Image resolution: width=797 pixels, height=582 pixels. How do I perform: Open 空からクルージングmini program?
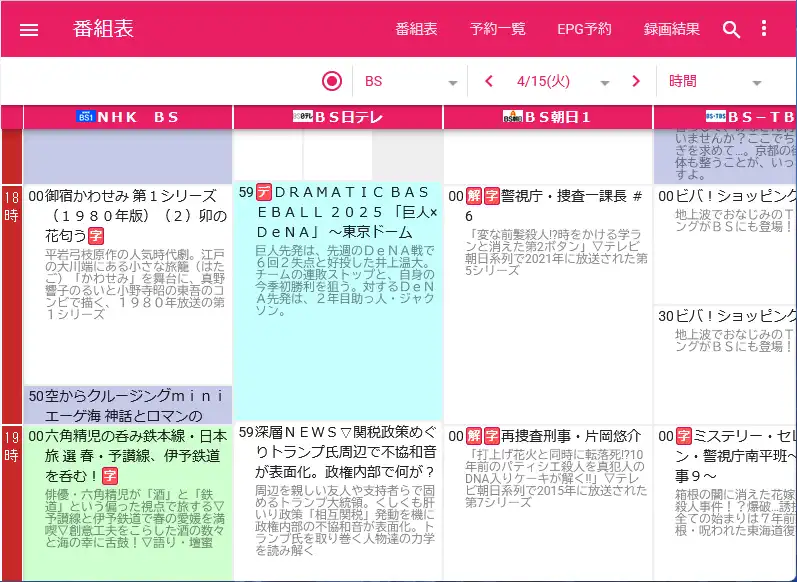click(x=128, y=405)
